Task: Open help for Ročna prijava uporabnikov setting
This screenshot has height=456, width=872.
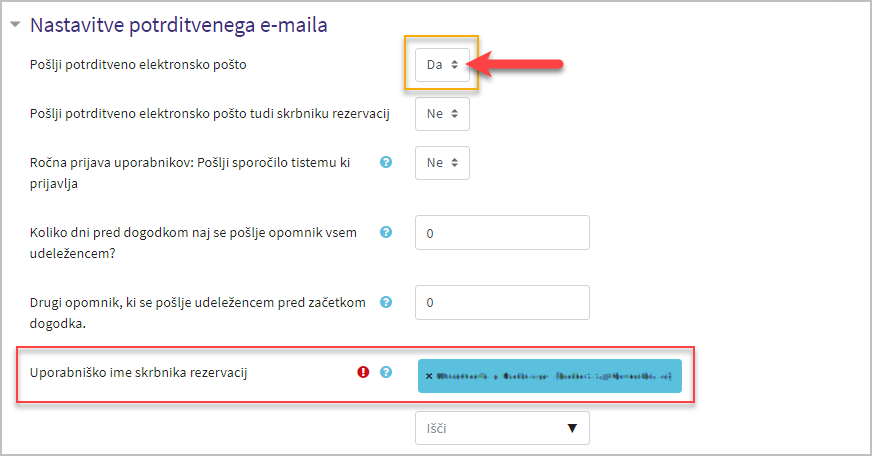Action: click(x=385, y=162)
